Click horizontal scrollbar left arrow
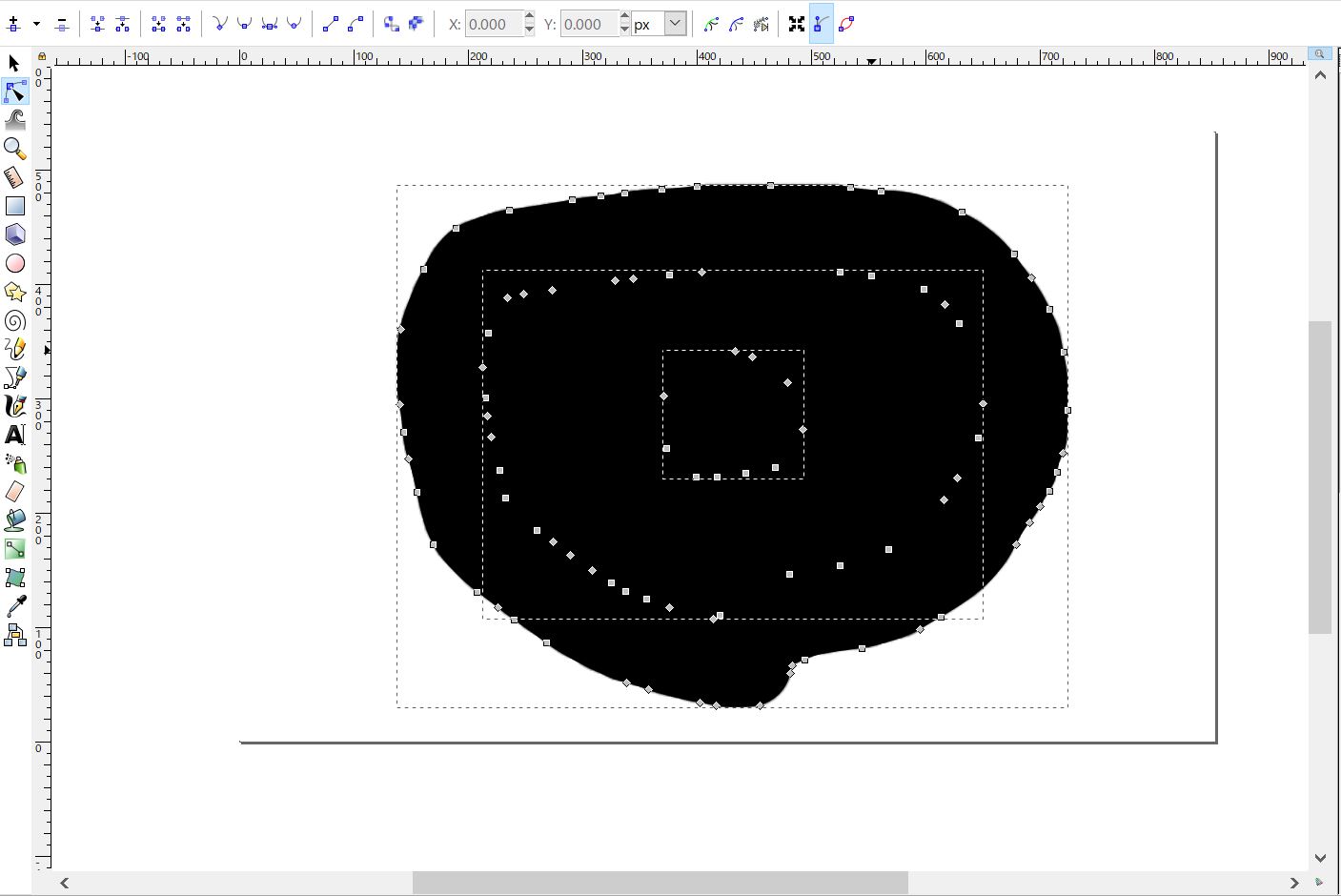 click(x=64, y=883)
